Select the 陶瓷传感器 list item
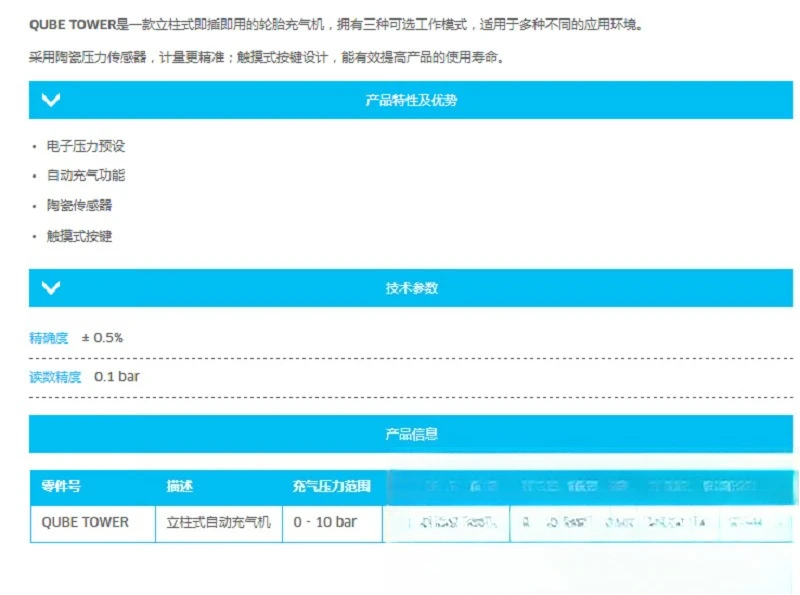 click(x=79, y=205)
